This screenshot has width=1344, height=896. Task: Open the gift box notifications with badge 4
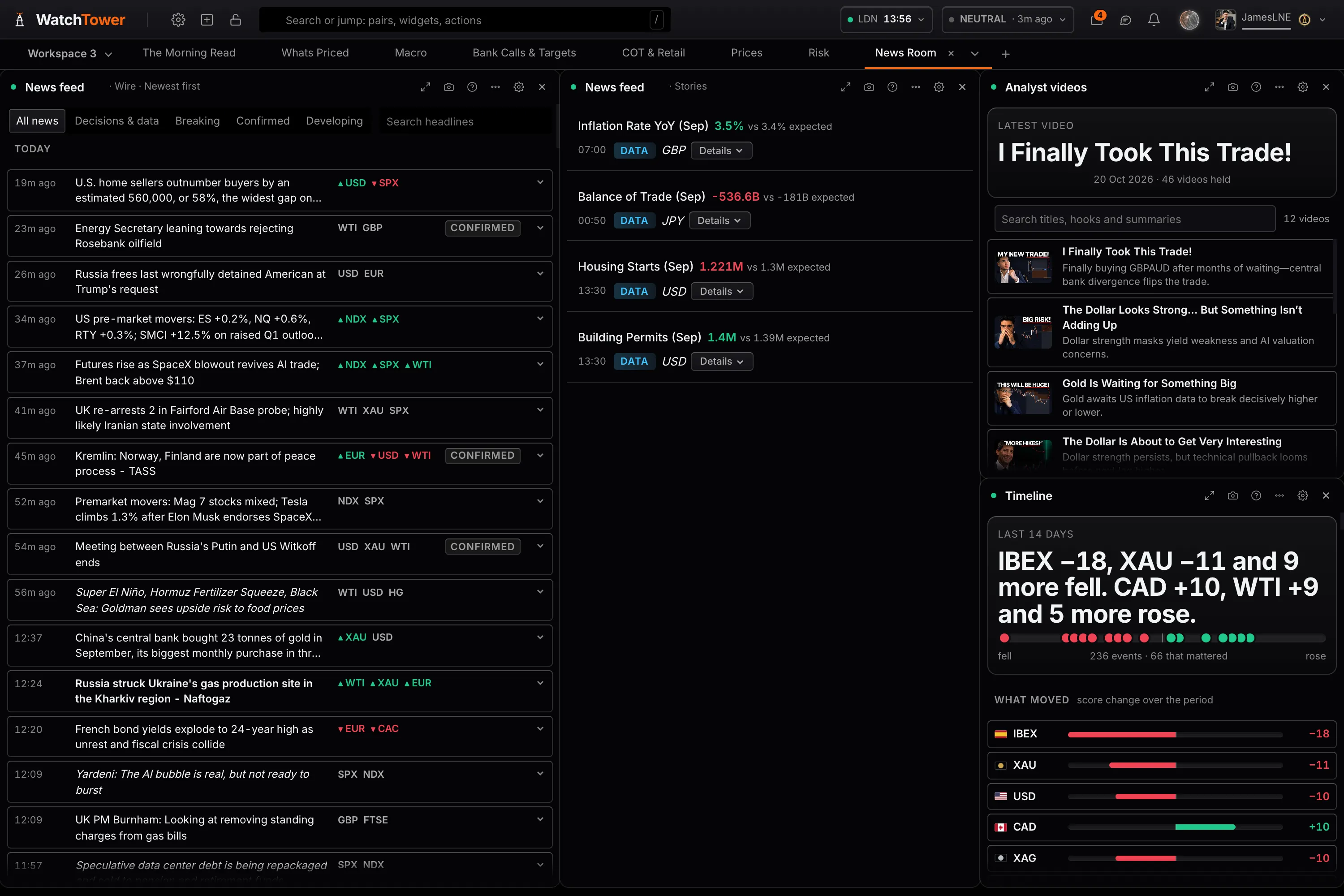pos(1097,19)
